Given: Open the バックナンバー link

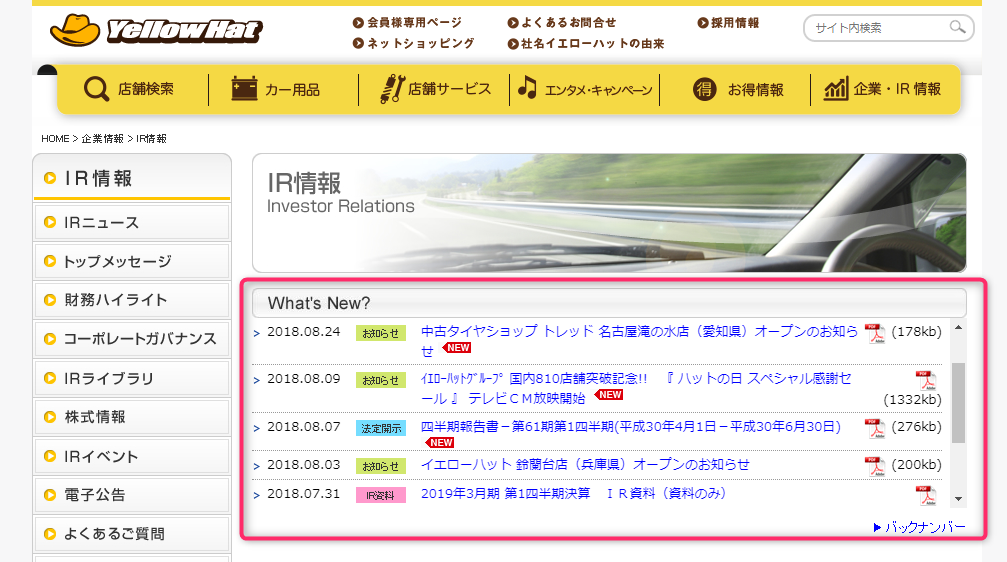Looking at the screenshot, I should pyautogui.click(x=920, y=527).
